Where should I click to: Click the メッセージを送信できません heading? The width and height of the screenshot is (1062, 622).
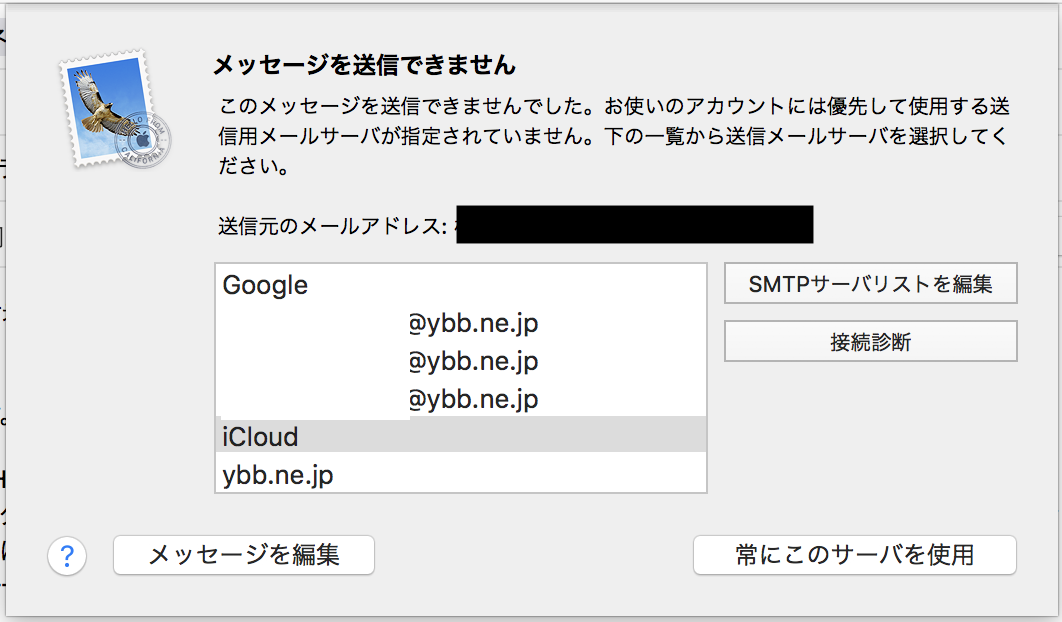[364, 66]
